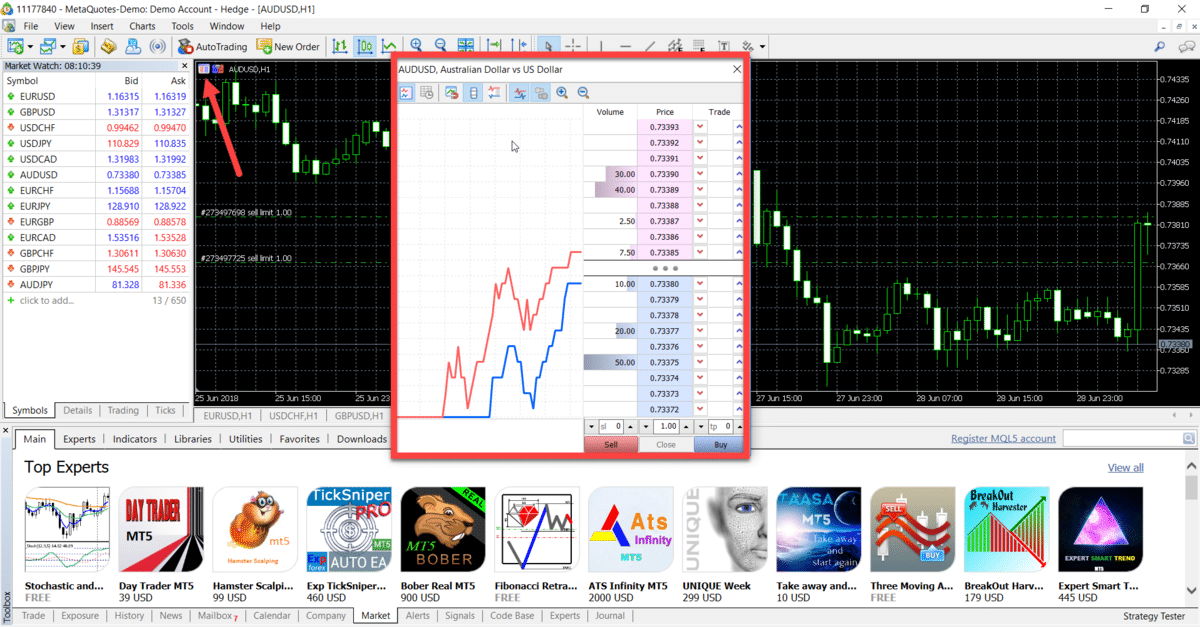
Task: Click New Order in toolbar
Action: click(x=288, y=46)
